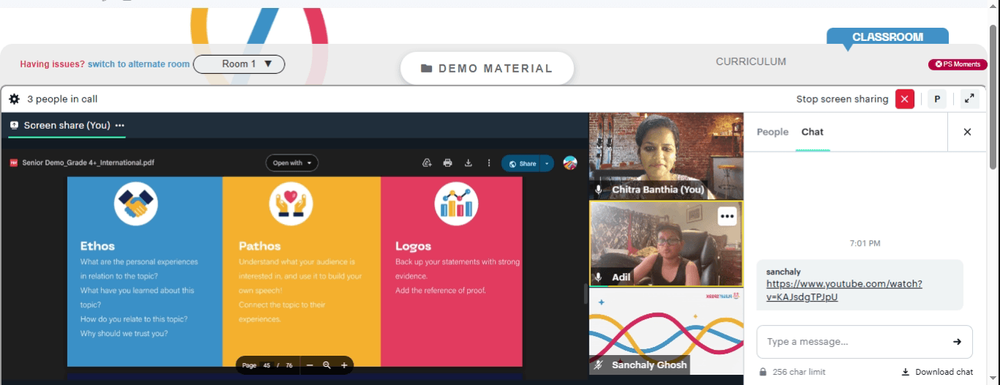Click the P button in call header
This screenshot has width=1000, height=385.
[937, 99]
